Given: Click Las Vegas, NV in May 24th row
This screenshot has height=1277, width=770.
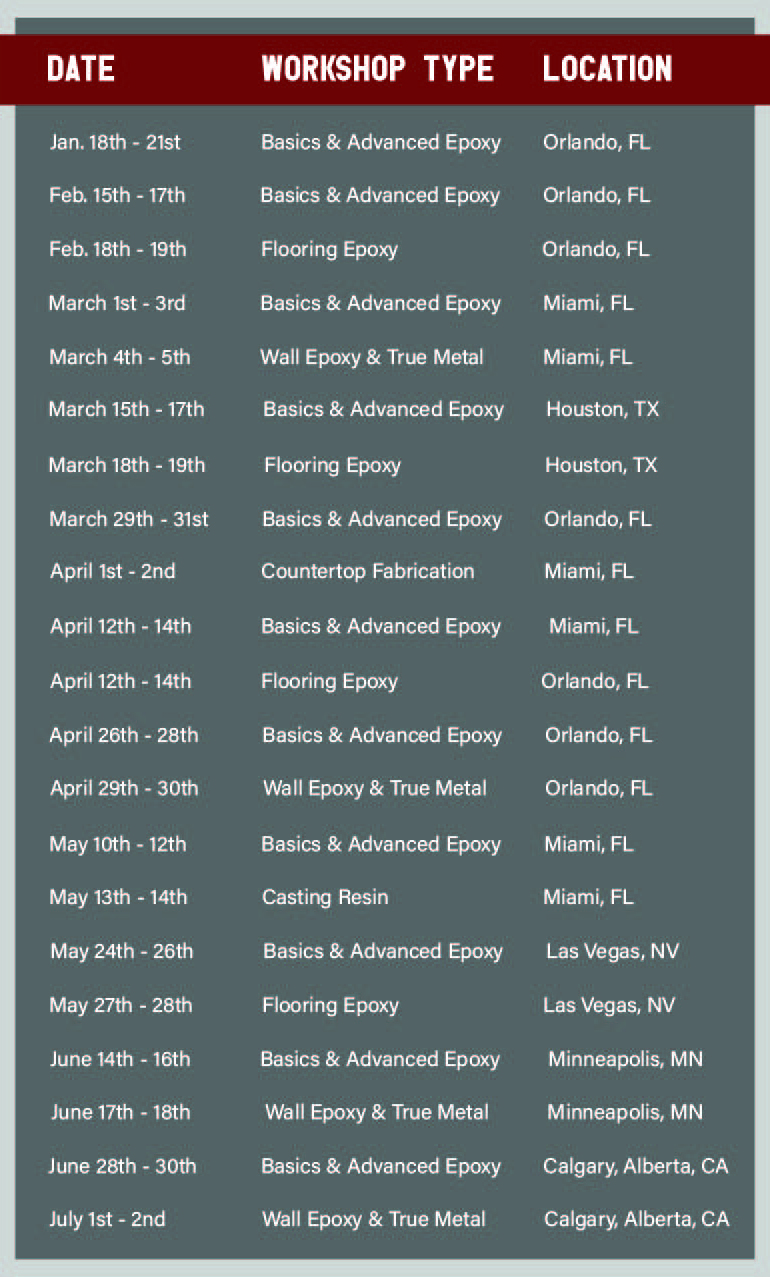Looking at the screenshot, I should tap(612, 951).
